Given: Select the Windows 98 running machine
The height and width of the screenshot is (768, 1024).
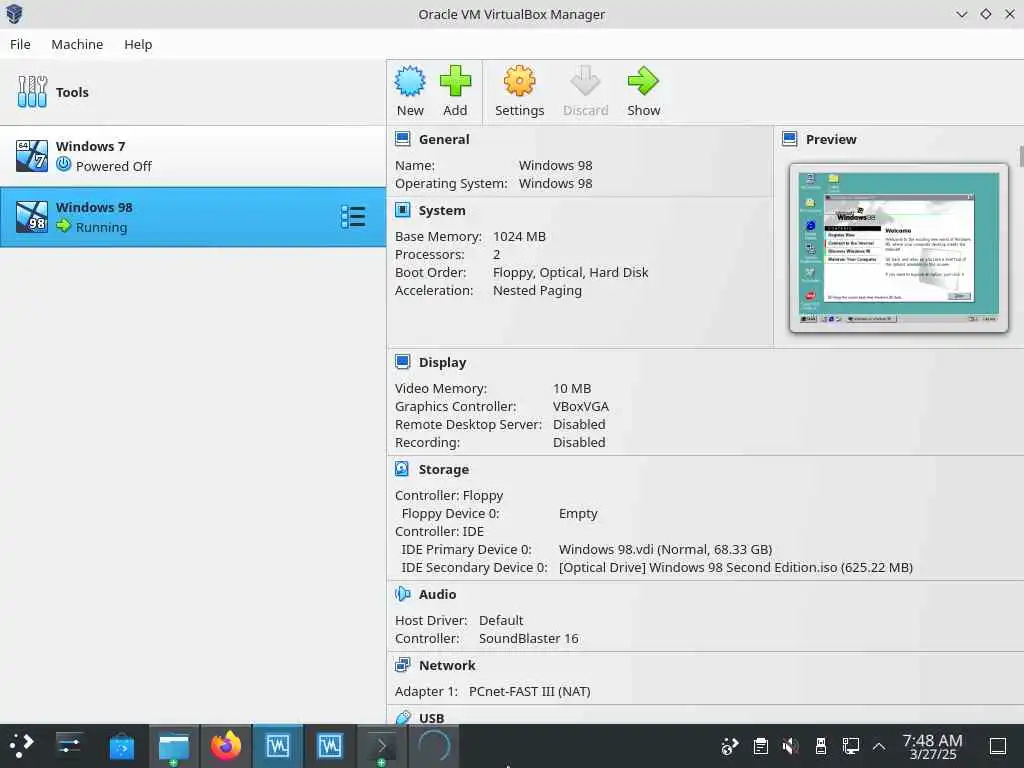Looking at the screenshot, I should (x=193, y=217).
